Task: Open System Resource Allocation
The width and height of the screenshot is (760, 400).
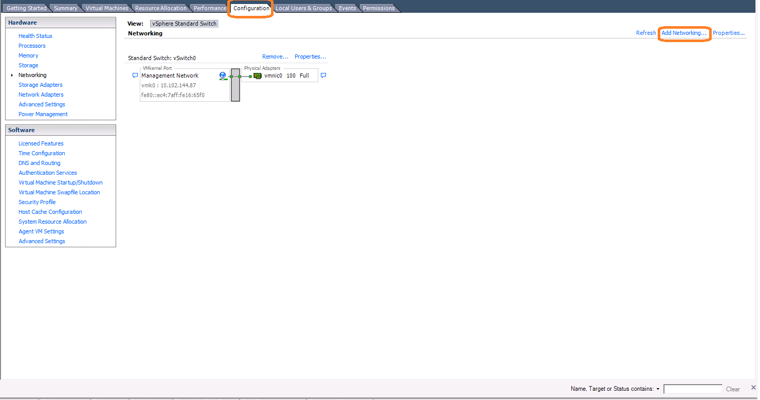Action: 52,222
